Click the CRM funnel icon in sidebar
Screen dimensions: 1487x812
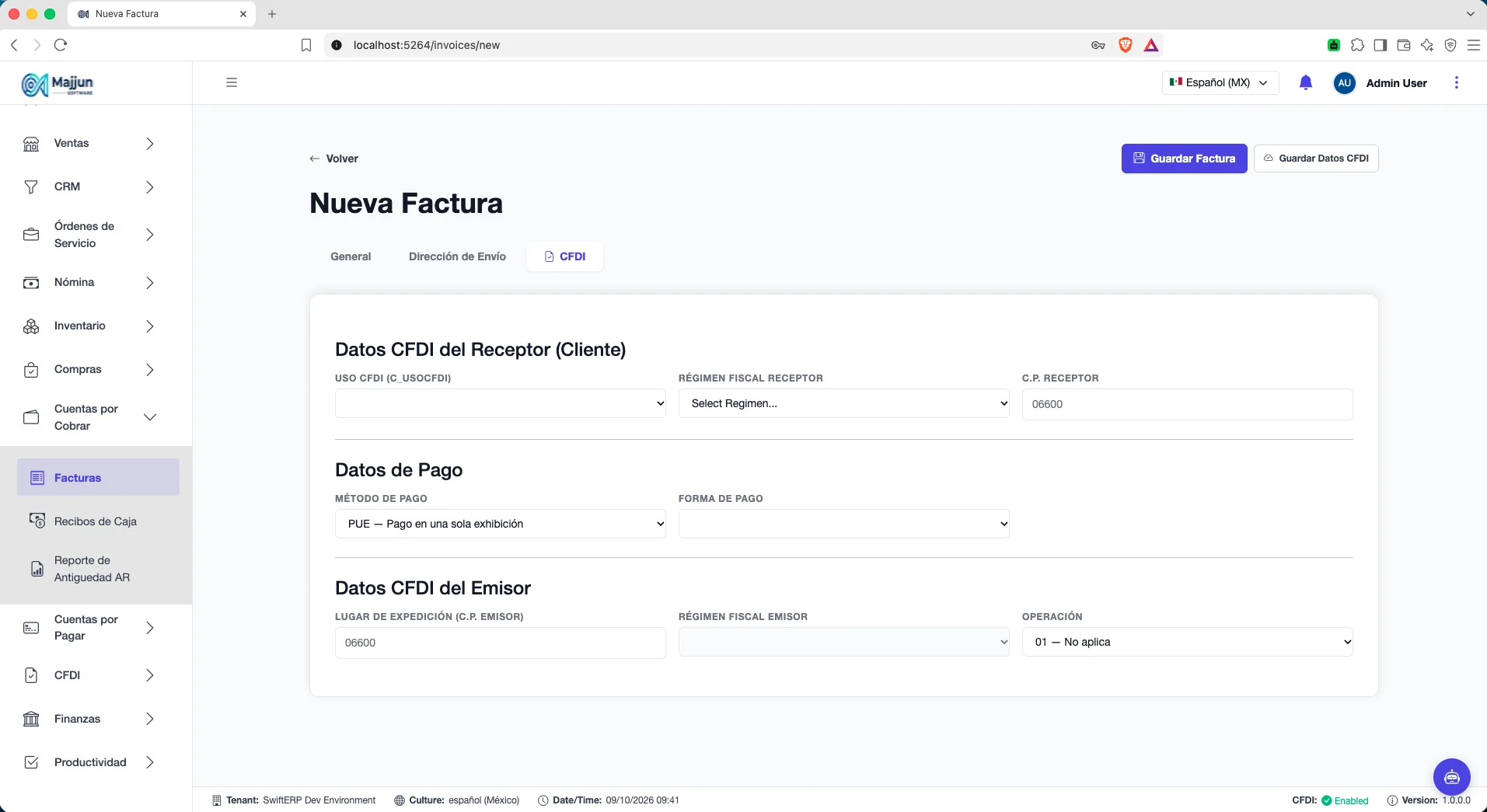click(31, 187)
